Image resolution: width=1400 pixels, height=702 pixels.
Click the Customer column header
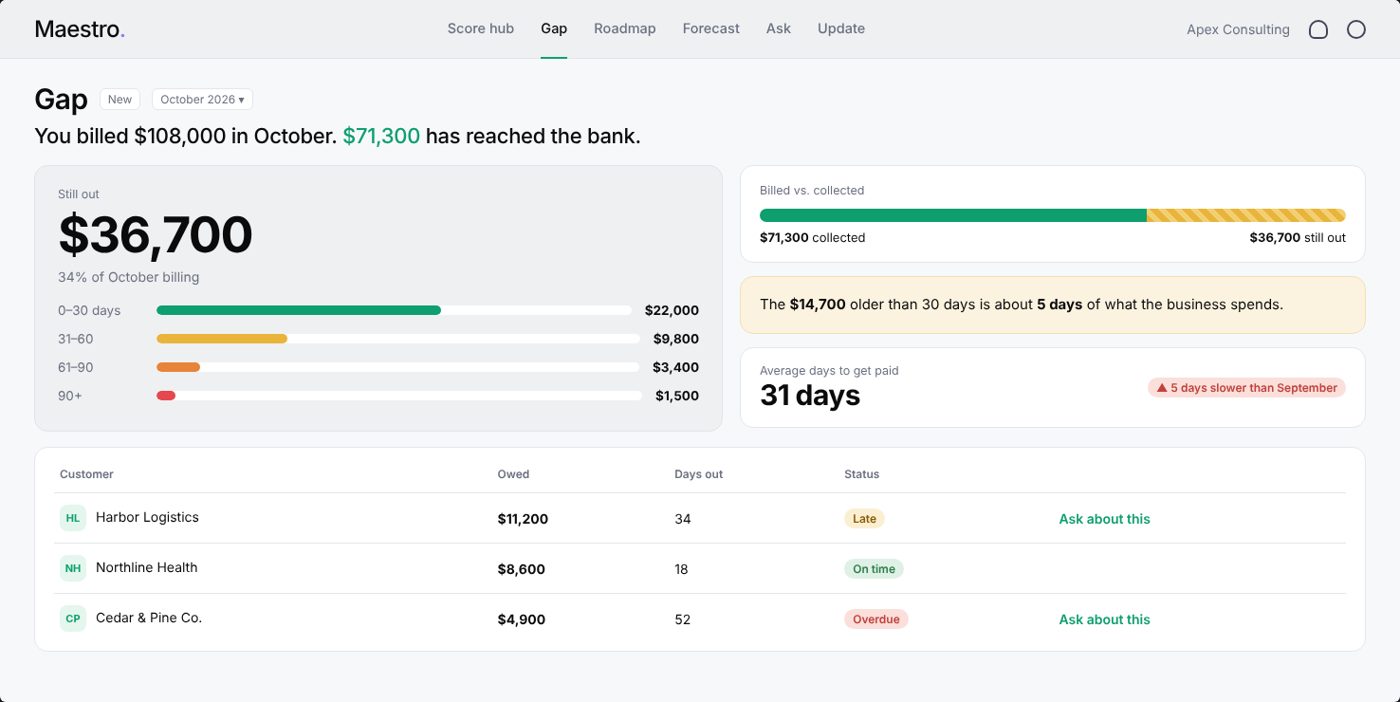[87, 474]
